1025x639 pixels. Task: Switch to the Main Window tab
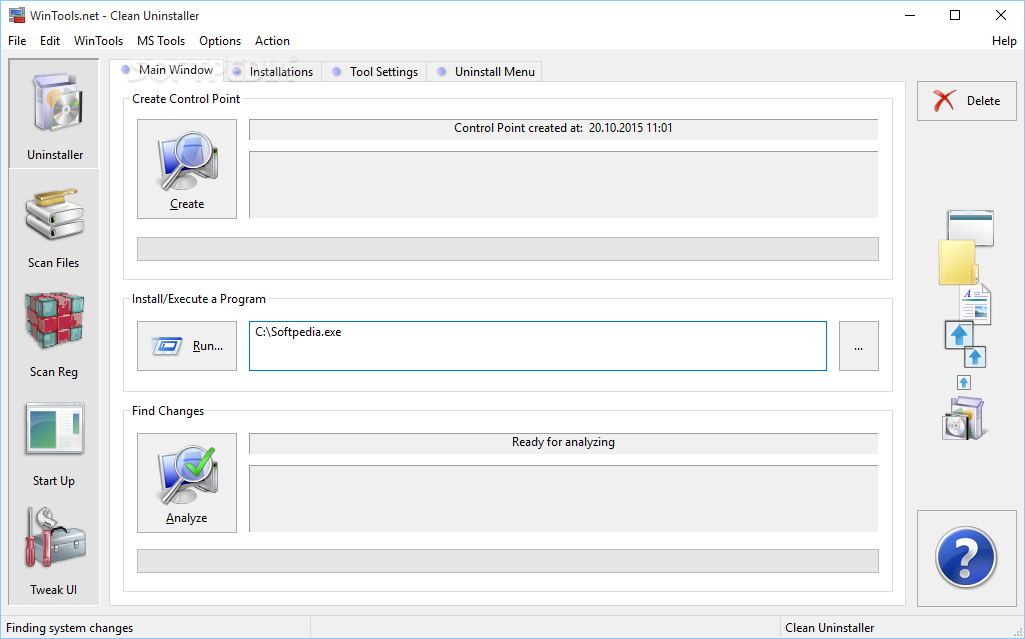click(167, 70)
